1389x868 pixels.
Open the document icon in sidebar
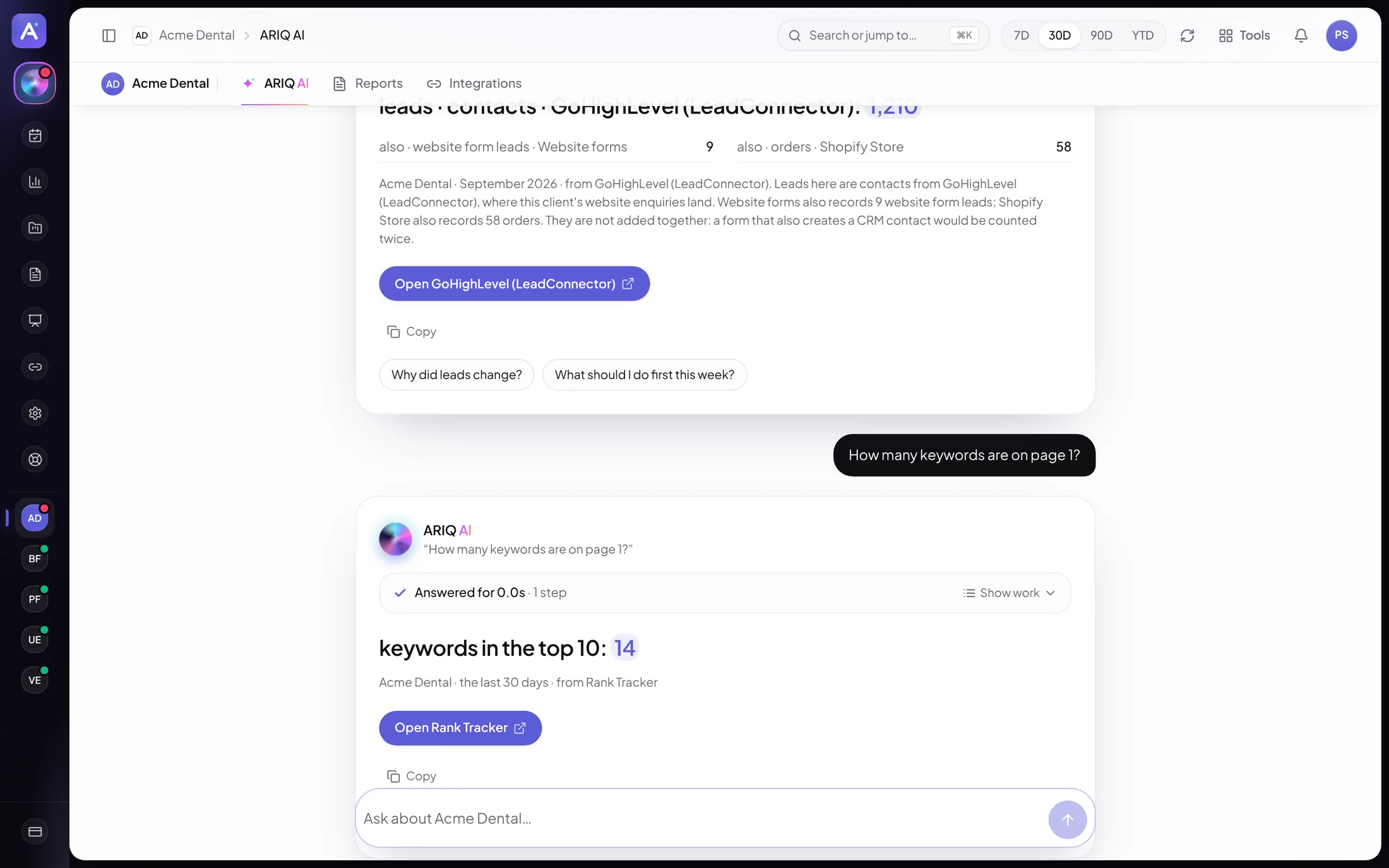click(35, 274)
